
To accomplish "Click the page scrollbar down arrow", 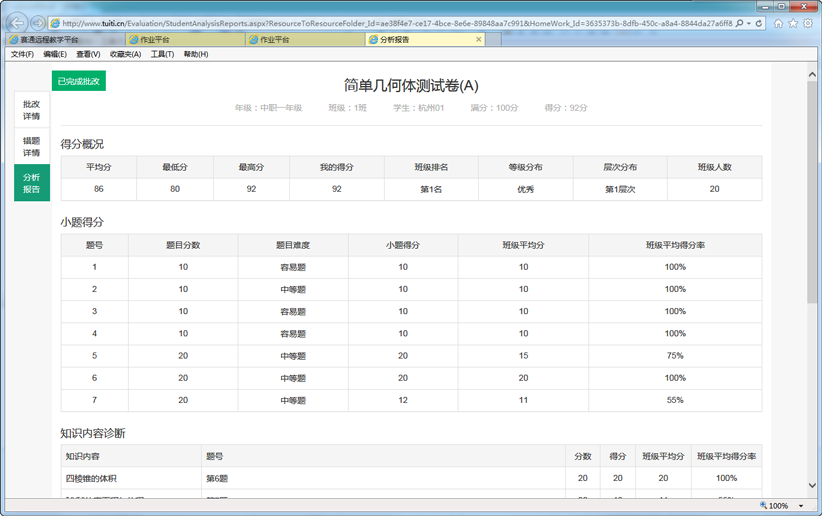I will coord(813,486).
